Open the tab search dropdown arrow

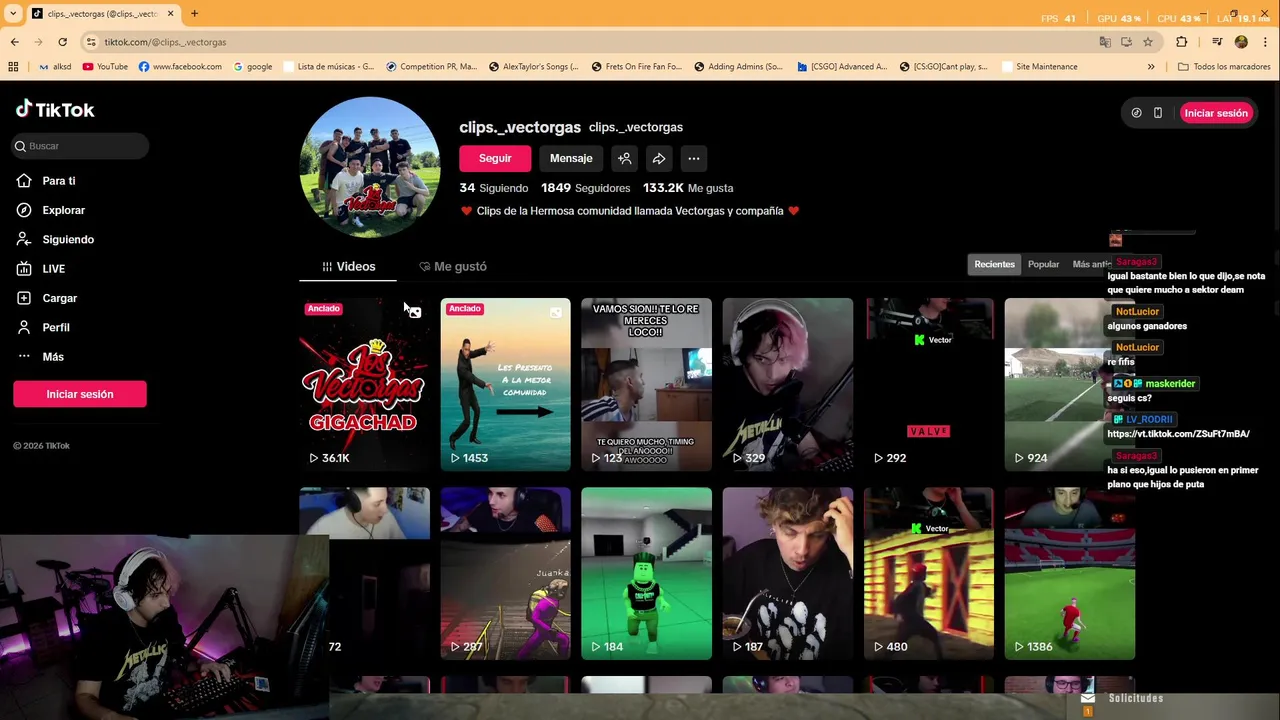tap(13, 14)
